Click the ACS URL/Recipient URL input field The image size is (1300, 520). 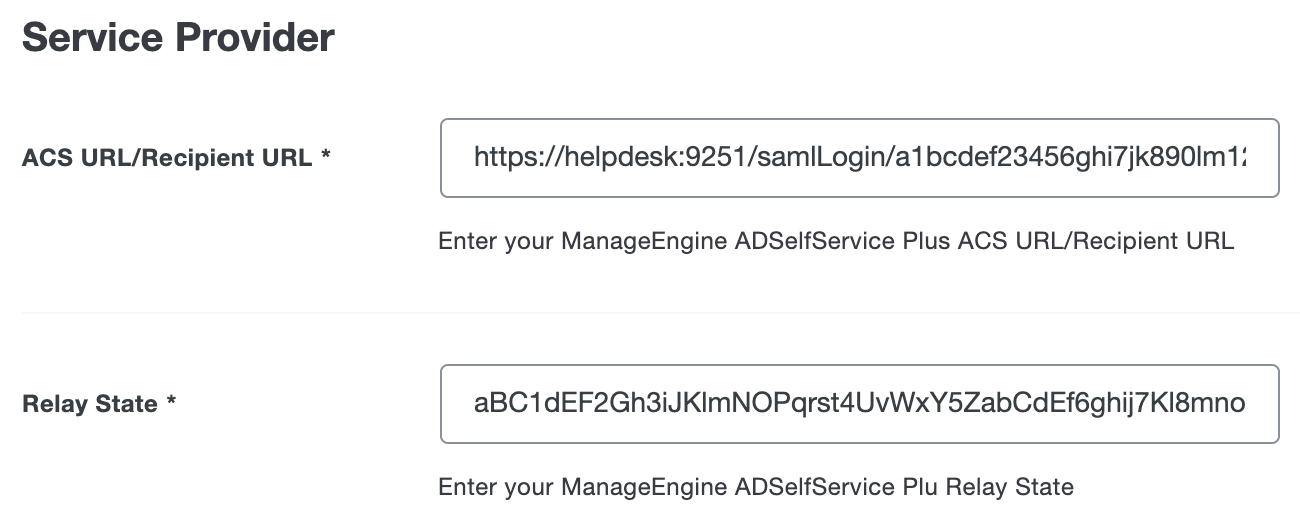click(858, 158)
